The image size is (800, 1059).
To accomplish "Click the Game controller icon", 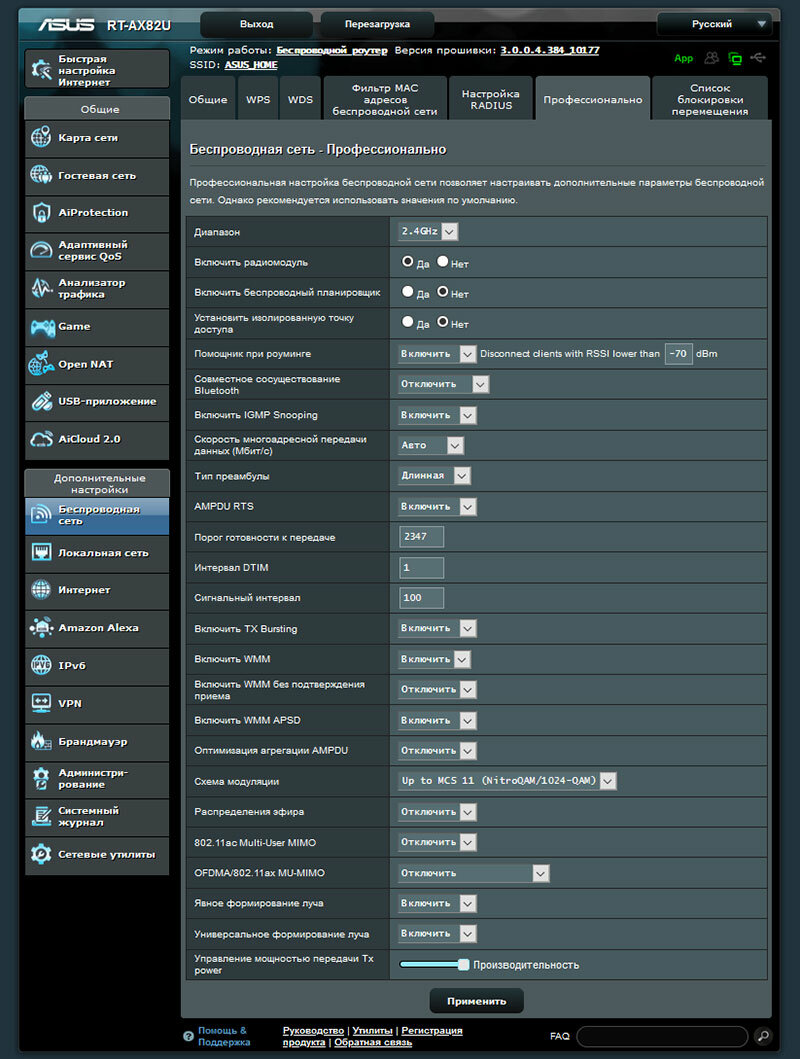I will (42, 327).
